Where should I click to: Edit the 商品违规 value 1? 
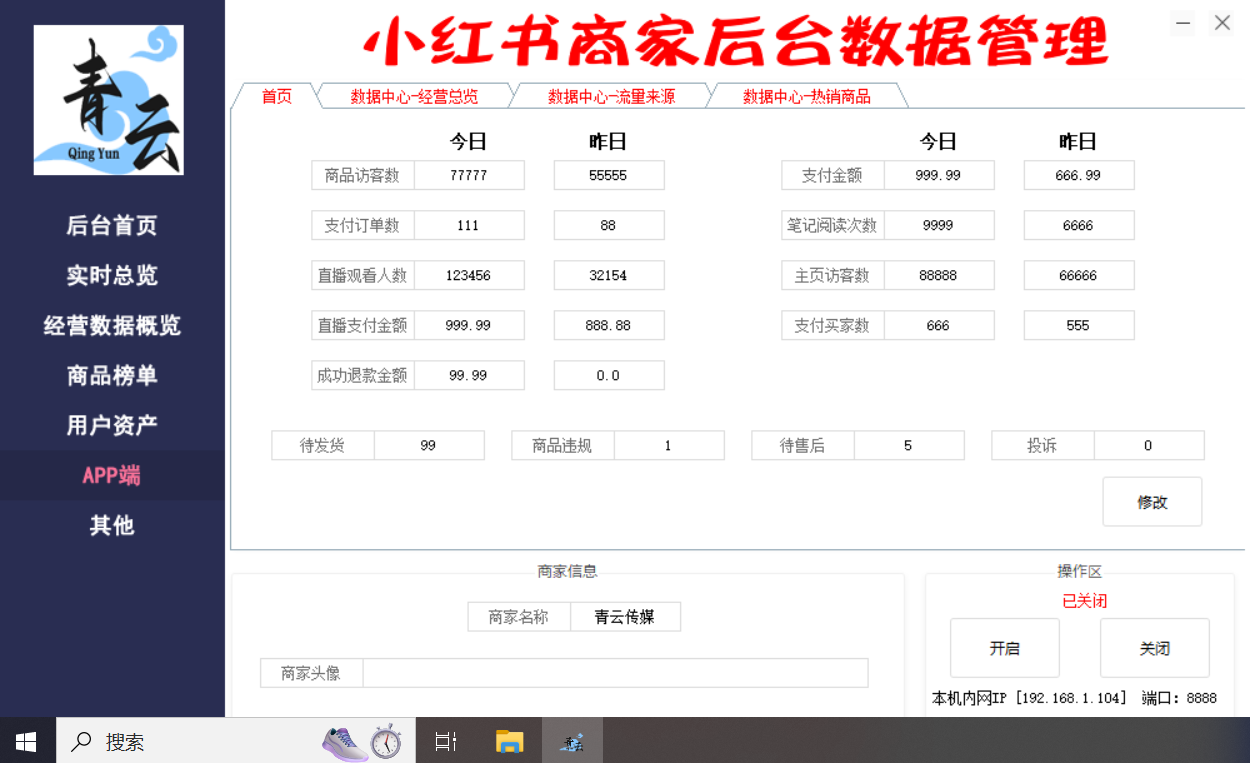point(669,445)
